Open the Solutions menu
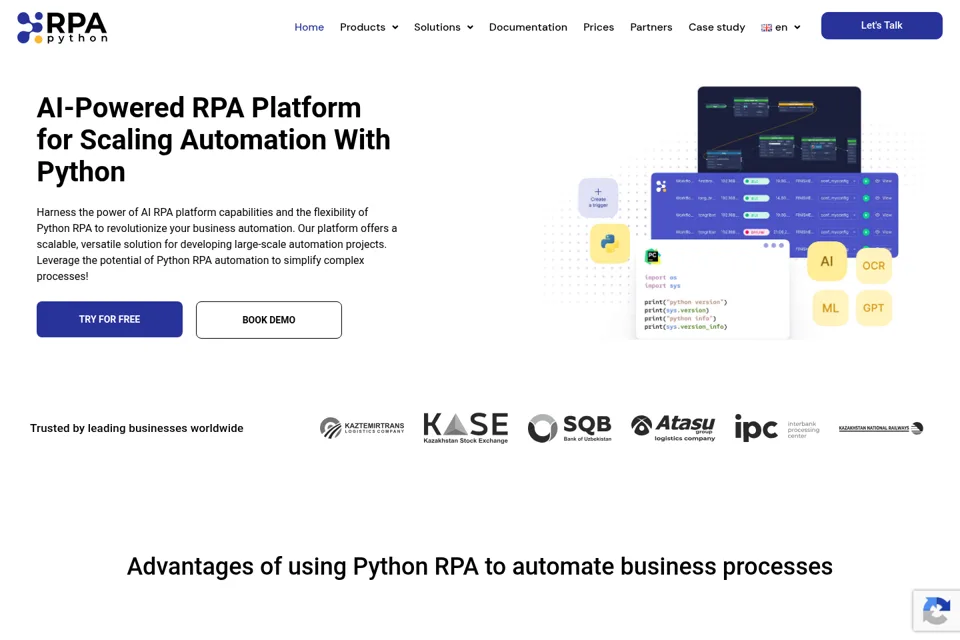 pyautogui.click(x=437, y=27)
